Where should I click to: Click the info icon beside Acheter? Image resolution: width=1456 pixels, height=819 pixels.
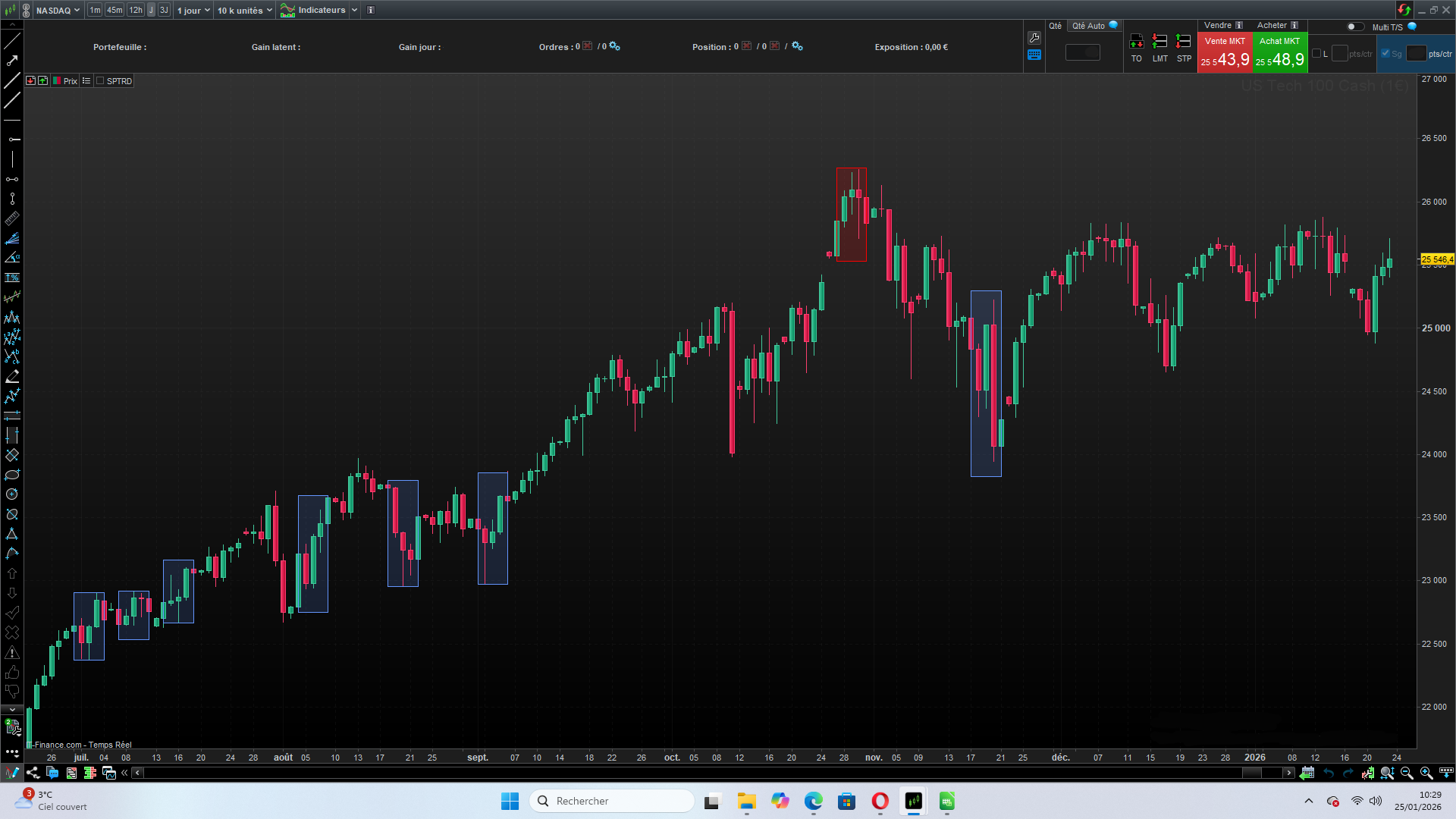(x=1294, y=26)
